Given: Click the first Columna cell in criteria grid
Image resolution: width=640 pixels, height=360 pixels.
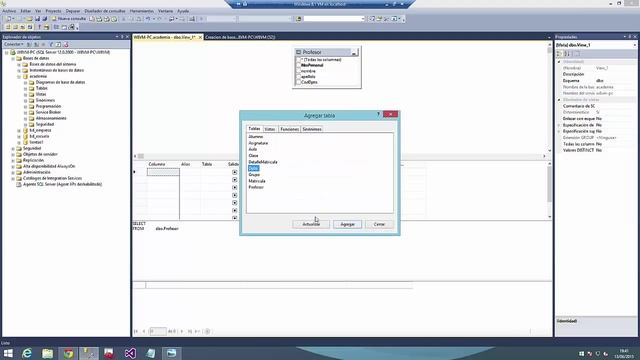Looking at the screenshot, I should (163, 172).
